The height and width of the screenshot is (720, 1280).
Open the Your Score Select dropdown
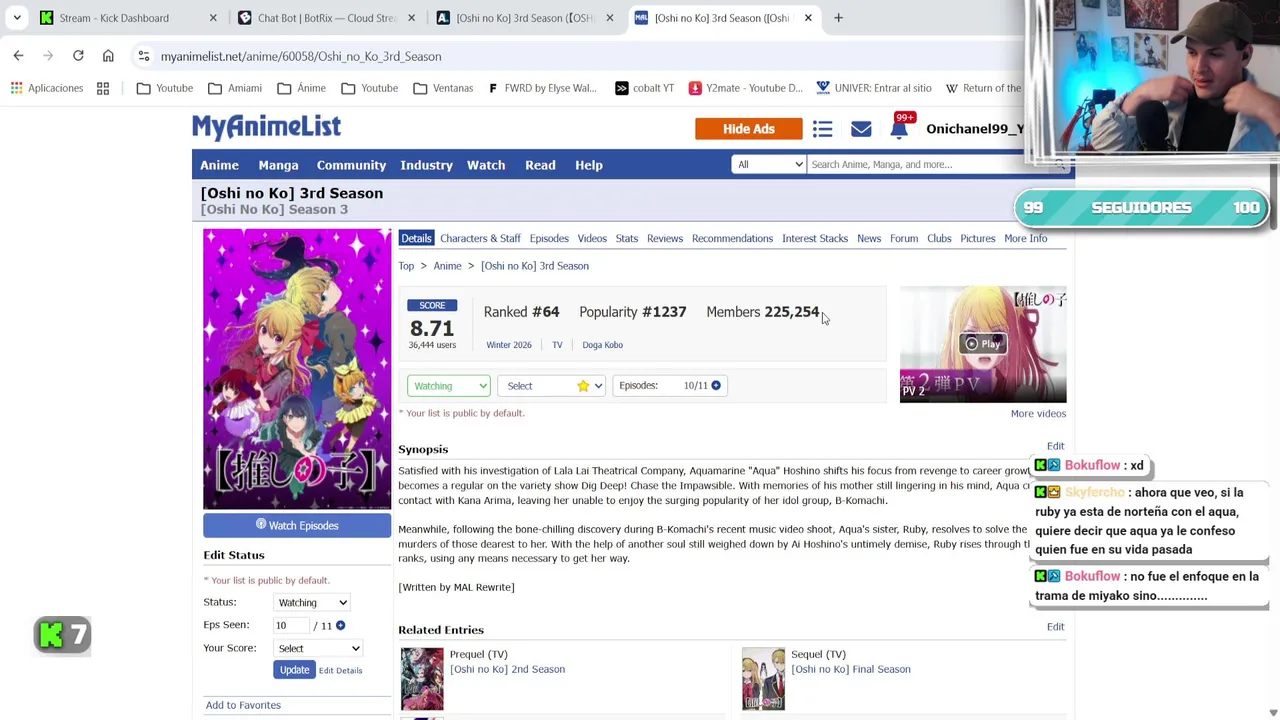318,648
